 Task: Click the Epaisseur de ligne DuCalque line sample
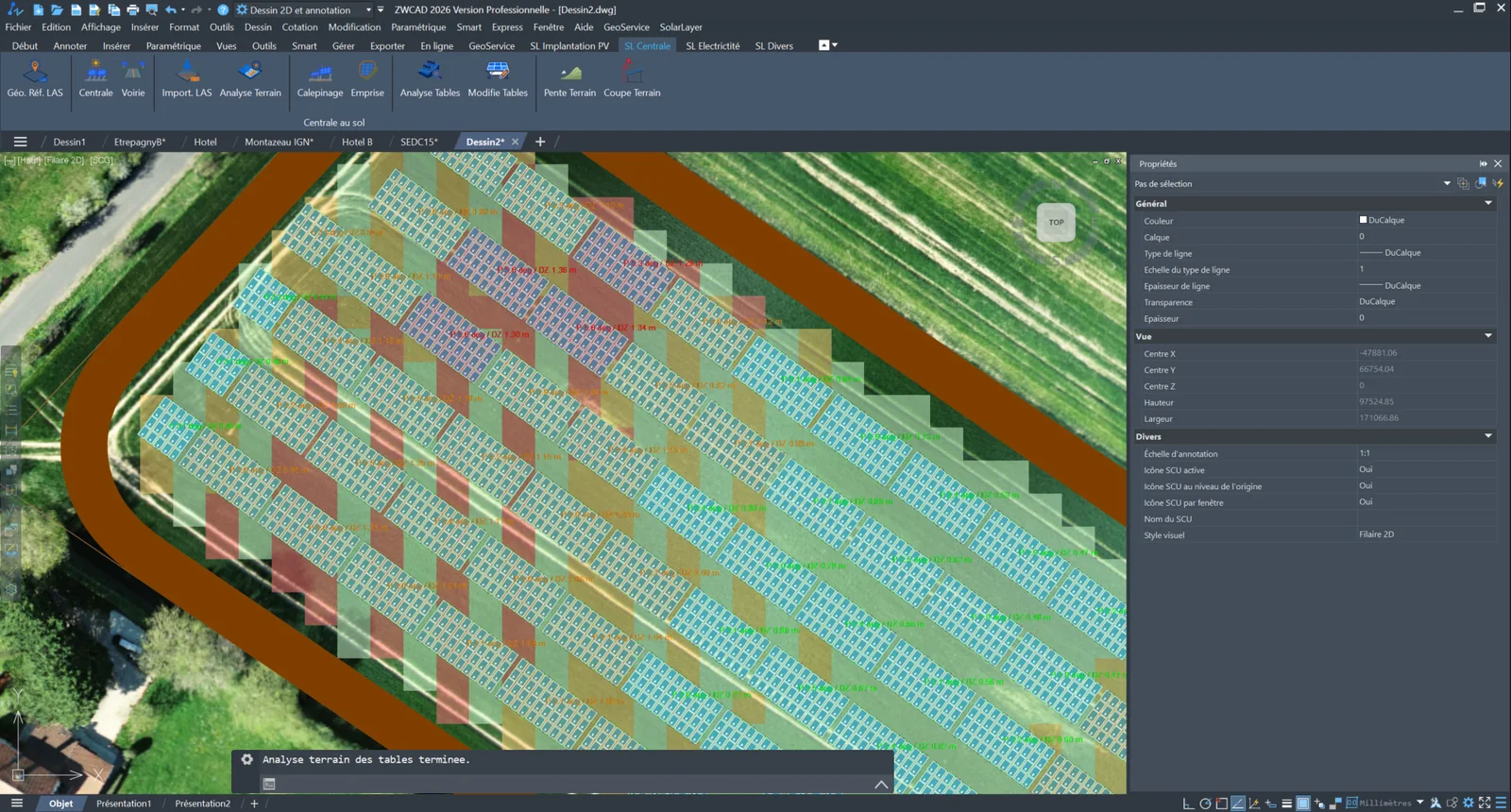tap(1371, 285)
